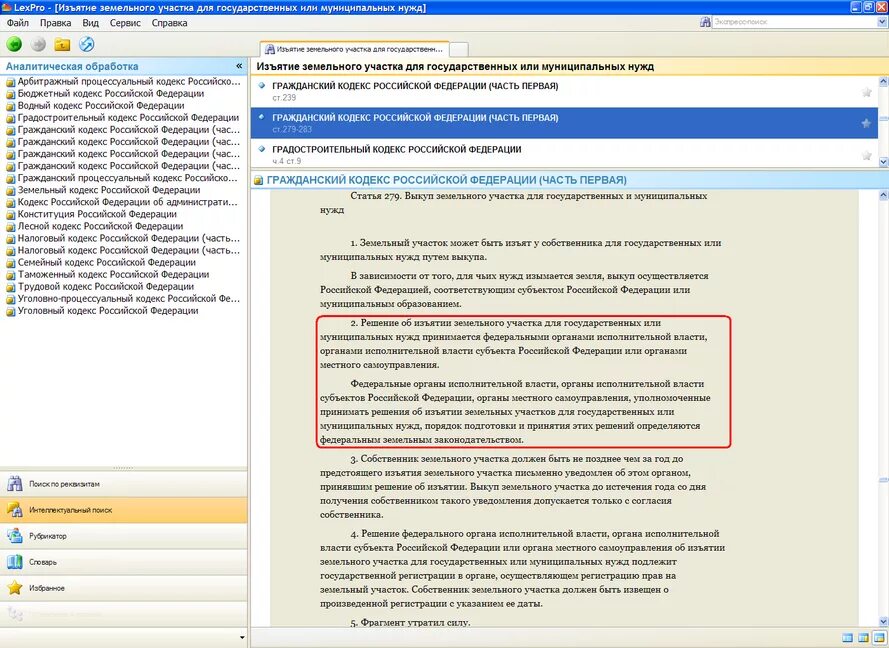
Task: Open Уголовно-процессуальный кодекс entry
Action: [123, 298]
